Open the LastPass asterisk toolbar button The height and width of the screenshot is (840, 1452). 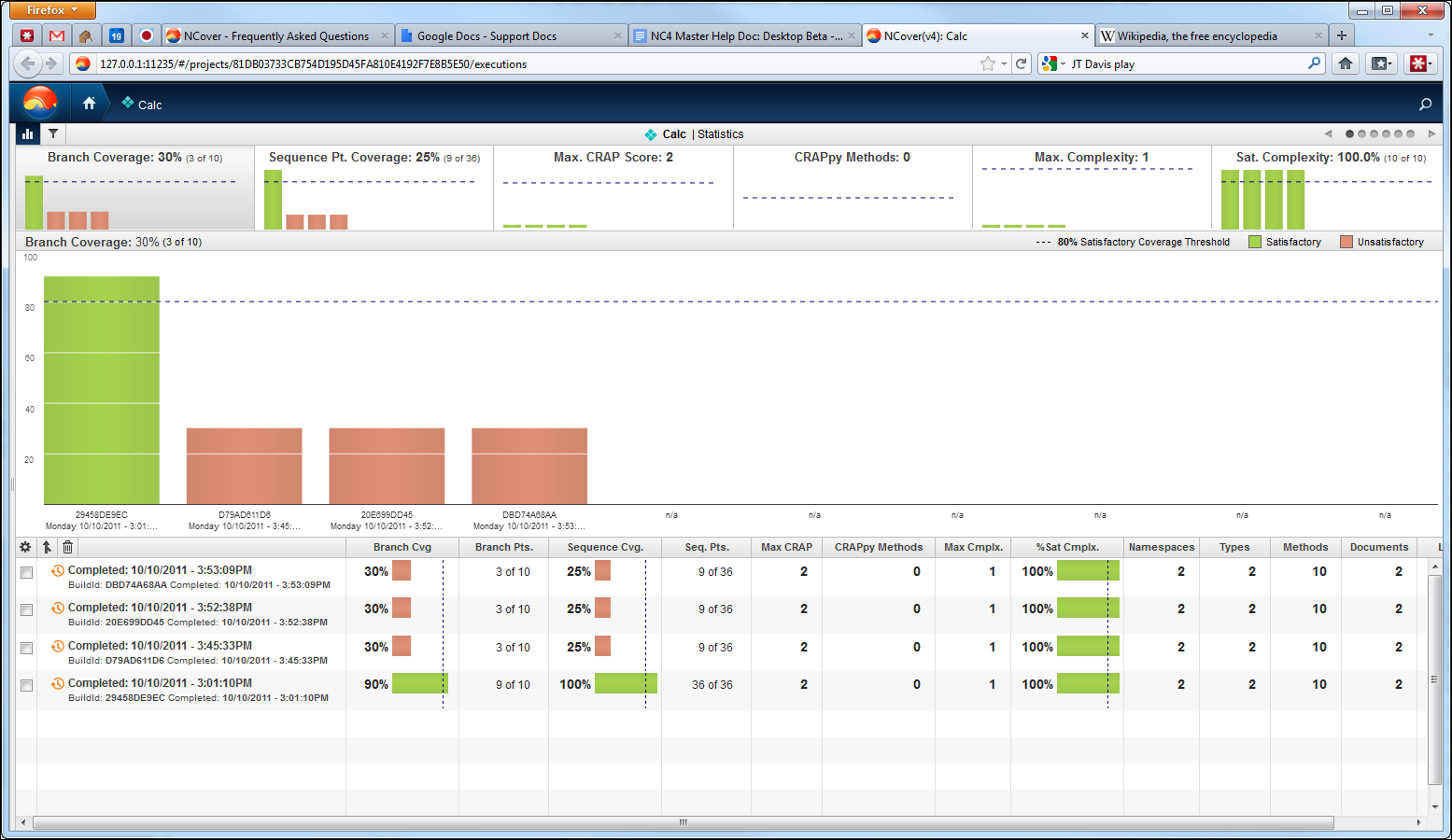point(1419,63)
